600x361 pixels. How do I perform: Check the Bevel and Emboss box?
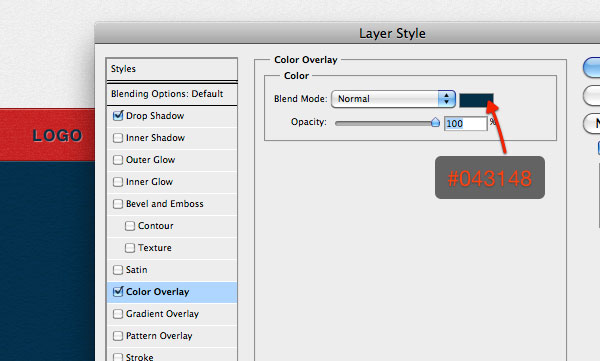coord(118,204)
